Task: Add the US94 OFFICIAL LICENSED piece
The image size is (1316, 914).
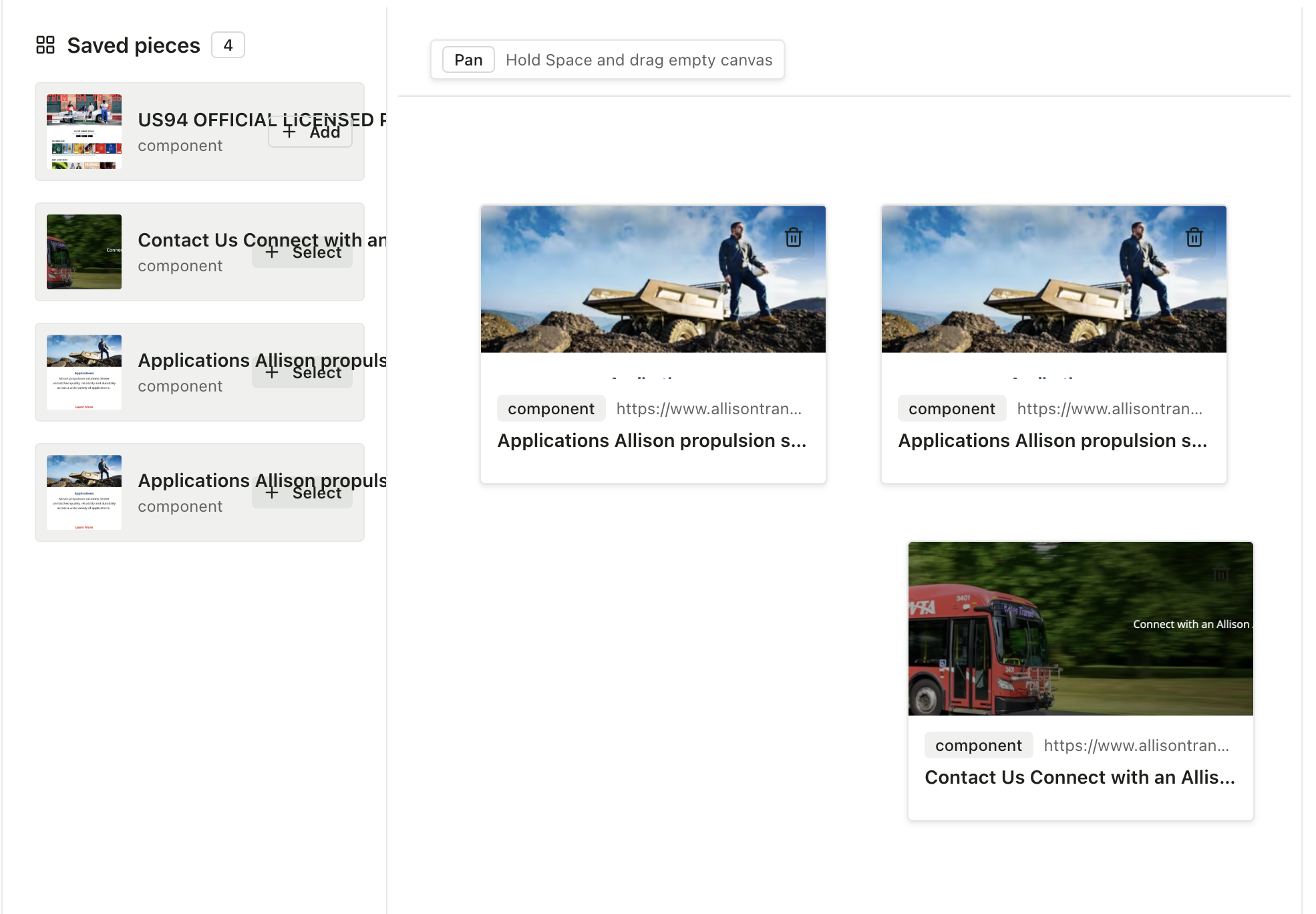Action: (x=311, y=132)
